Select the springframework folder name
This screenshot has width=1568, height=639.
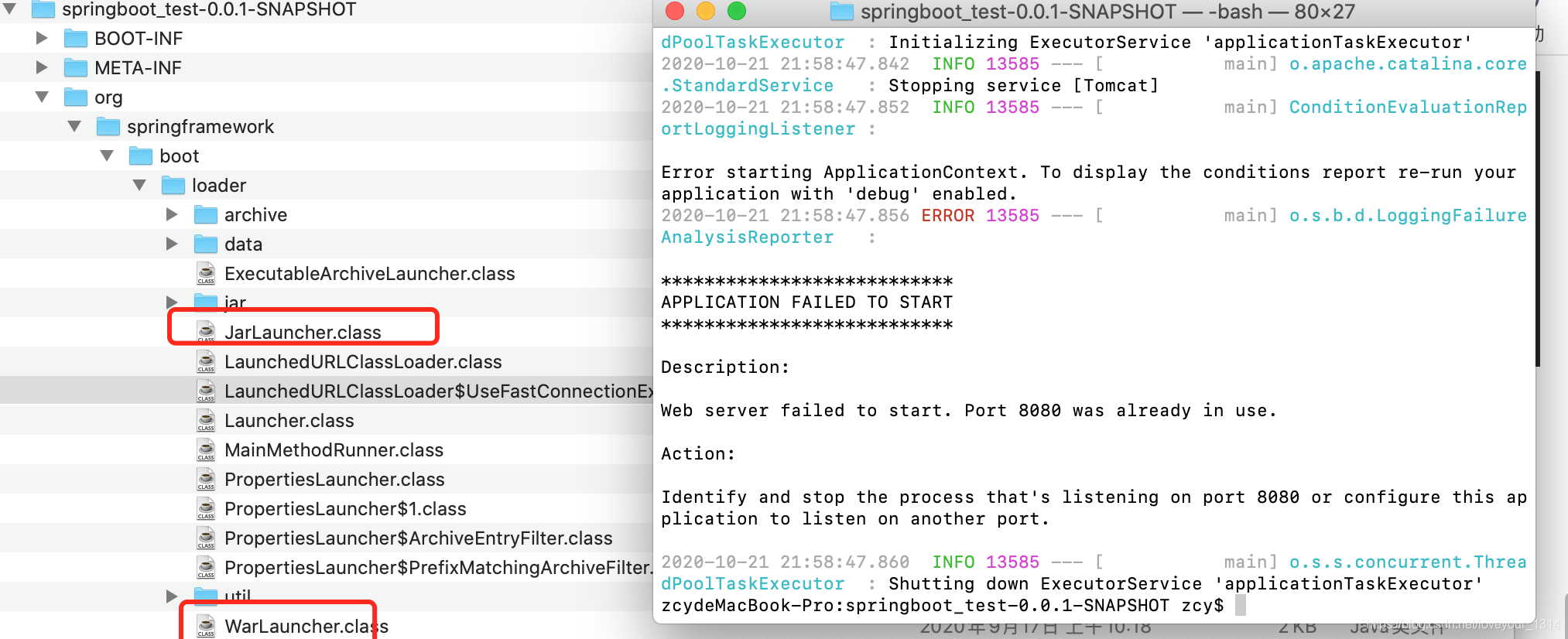[200, 126]
